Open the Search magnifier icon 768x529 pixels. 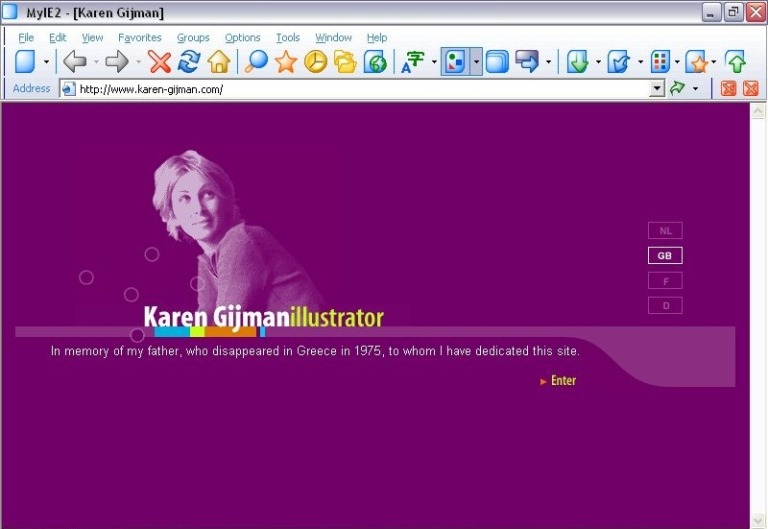coord(257,62)
